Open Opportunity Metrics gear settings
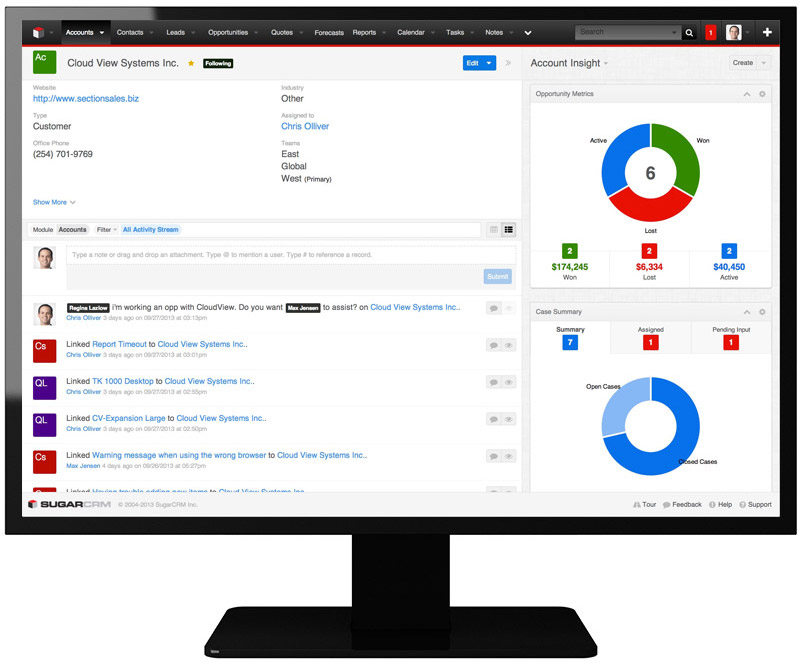800x663 pixels. [x=762, y=94]
